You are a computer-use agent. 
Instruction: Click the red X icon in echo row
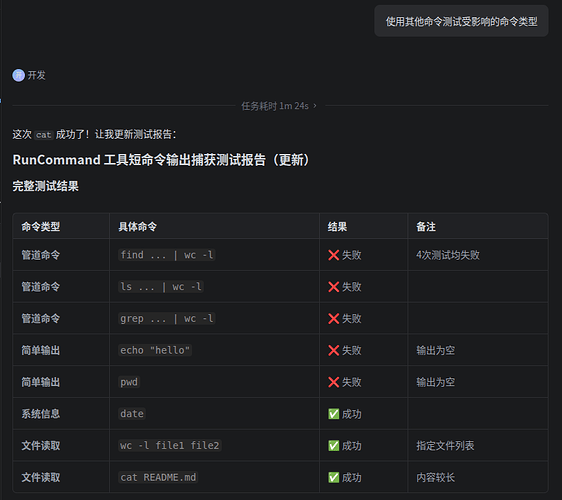334,350
